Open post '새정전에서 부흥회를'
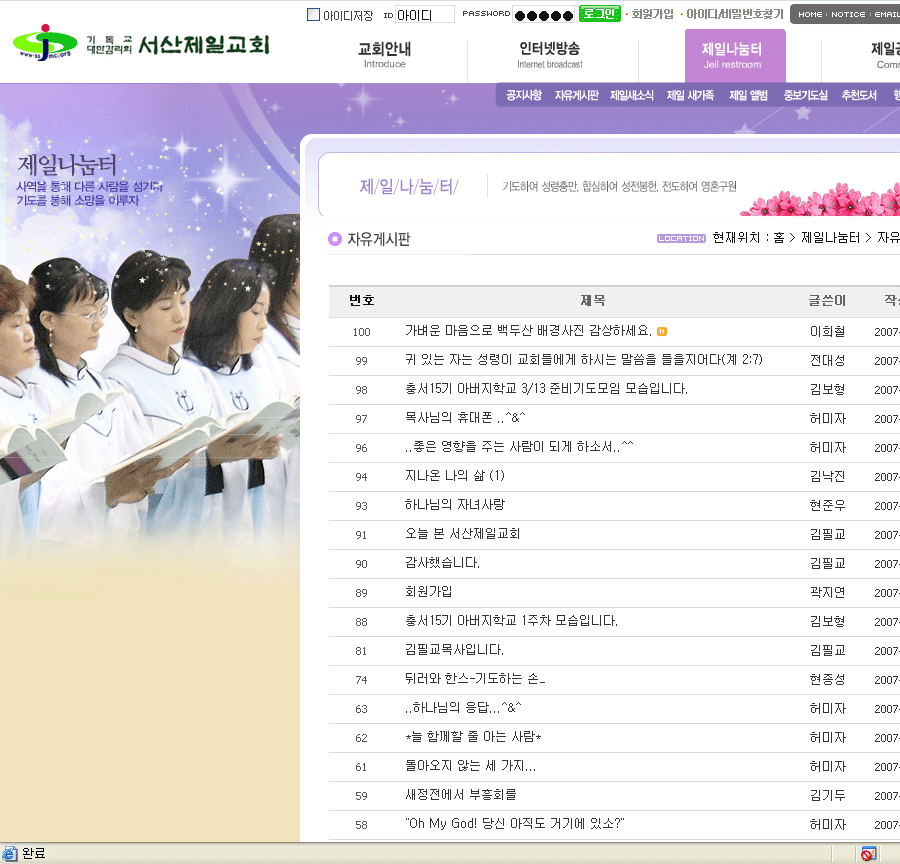The width and height of the screenshot is (900, 864). click(x=461, y=795)
